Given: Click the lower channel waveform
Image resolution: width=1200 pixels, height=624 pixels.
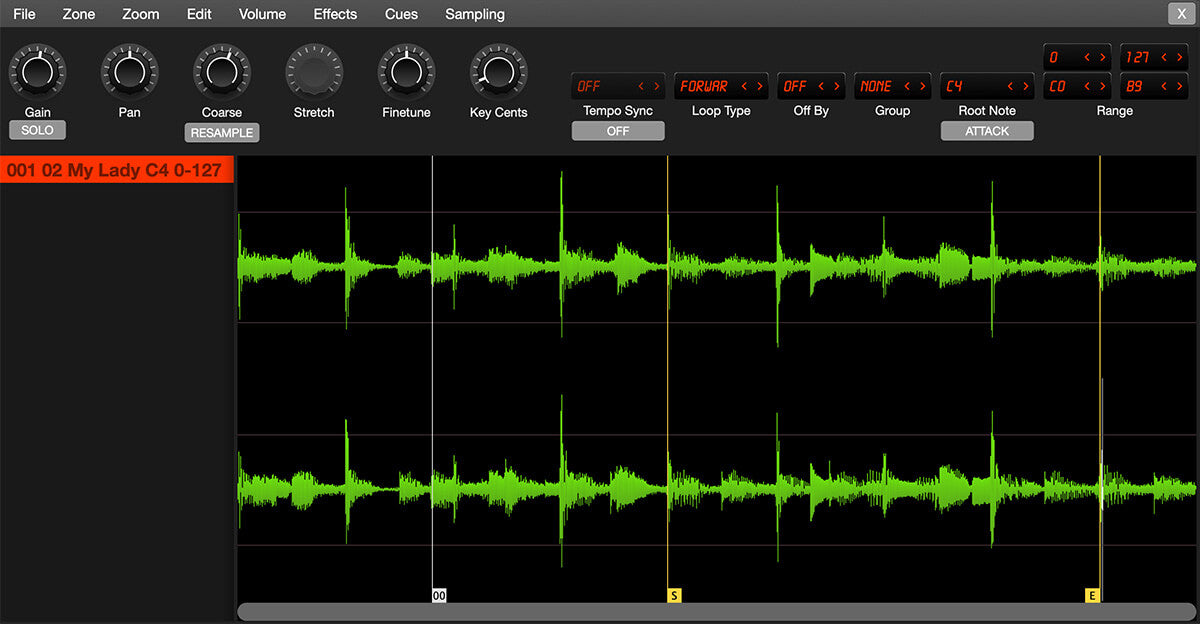Looking at the screenshot, I should point(717,490).
